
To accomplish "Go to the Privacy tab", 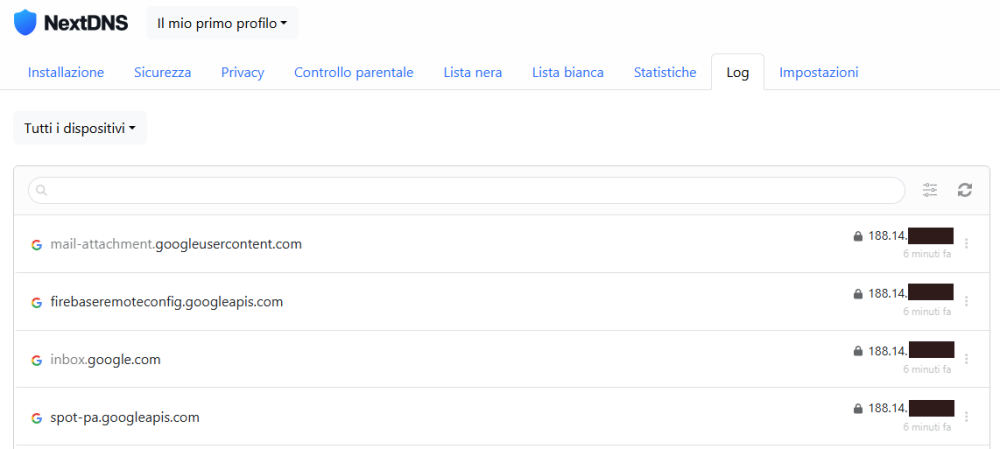I will (x=242, y=72).
